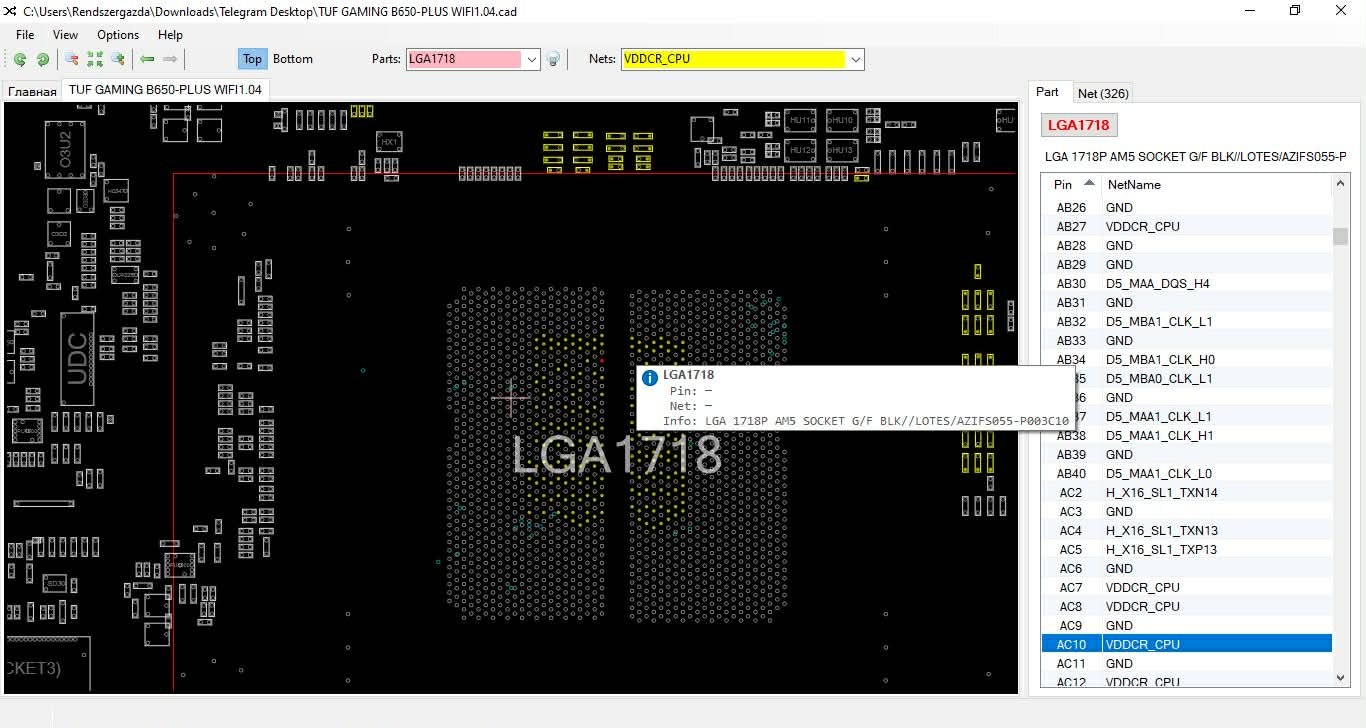Open the Help menu
1366x728 pixels.
coord(170,35)
